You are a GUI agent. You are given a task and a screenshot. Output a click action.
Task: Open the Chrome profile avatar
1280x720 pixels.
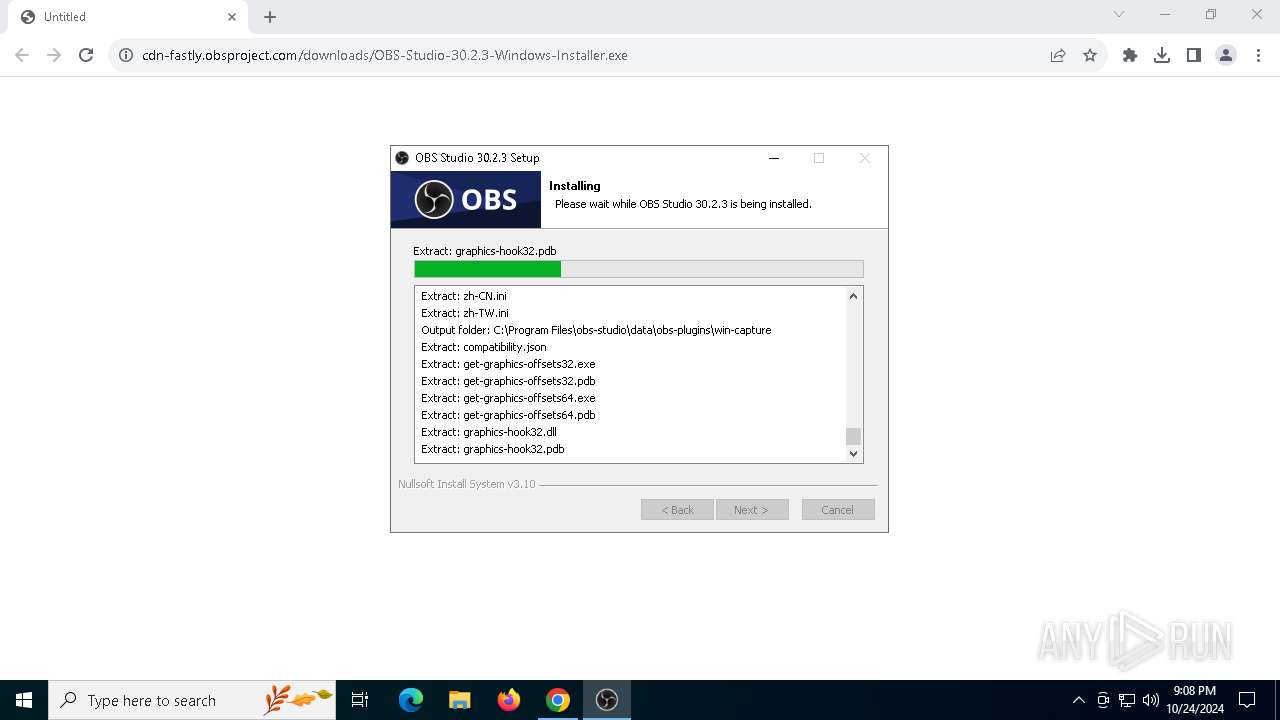[x=1226, y=55]
